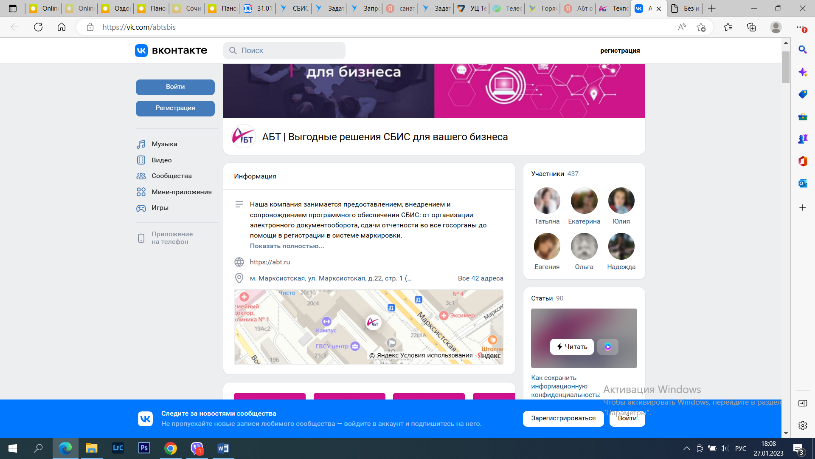Click inside the Поиск search field
Image resolution: width=815 pixels, height=459 pixels.
[290, 50]
